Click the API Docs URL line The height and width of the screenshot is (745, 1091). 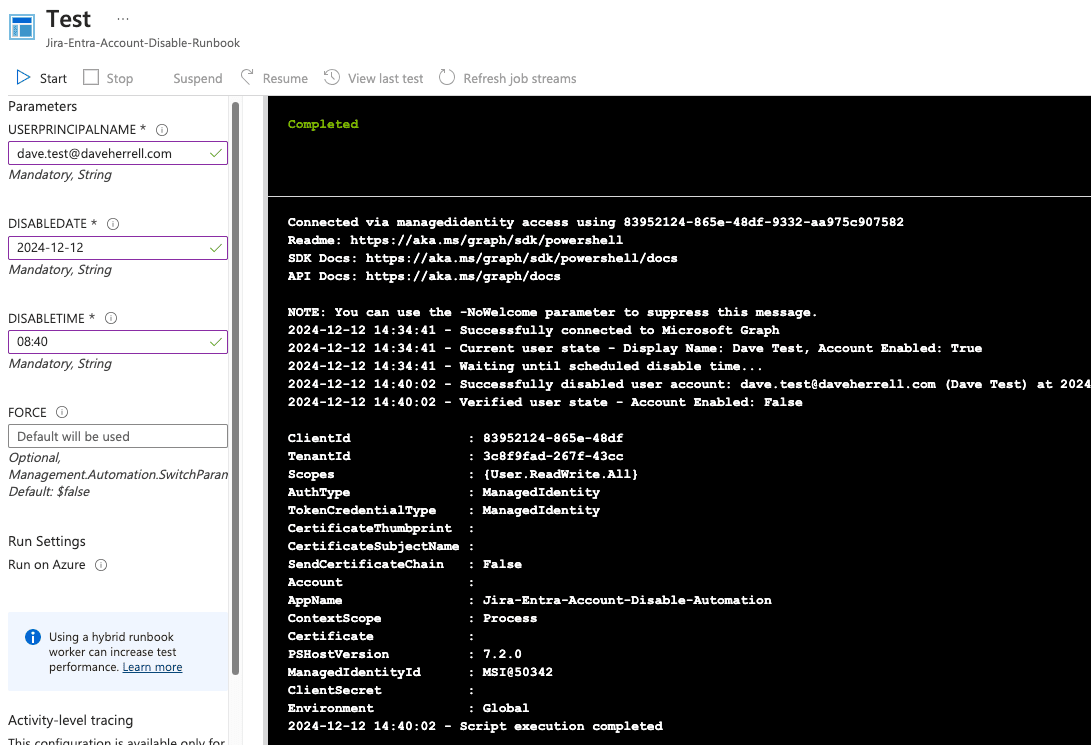point(424,276)
